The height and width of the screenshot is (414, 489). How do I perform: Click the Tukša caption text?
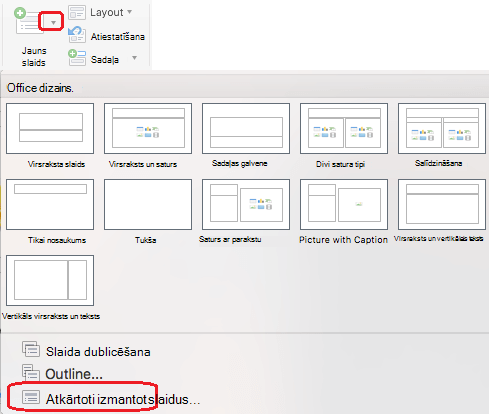[x=146, y=240]
